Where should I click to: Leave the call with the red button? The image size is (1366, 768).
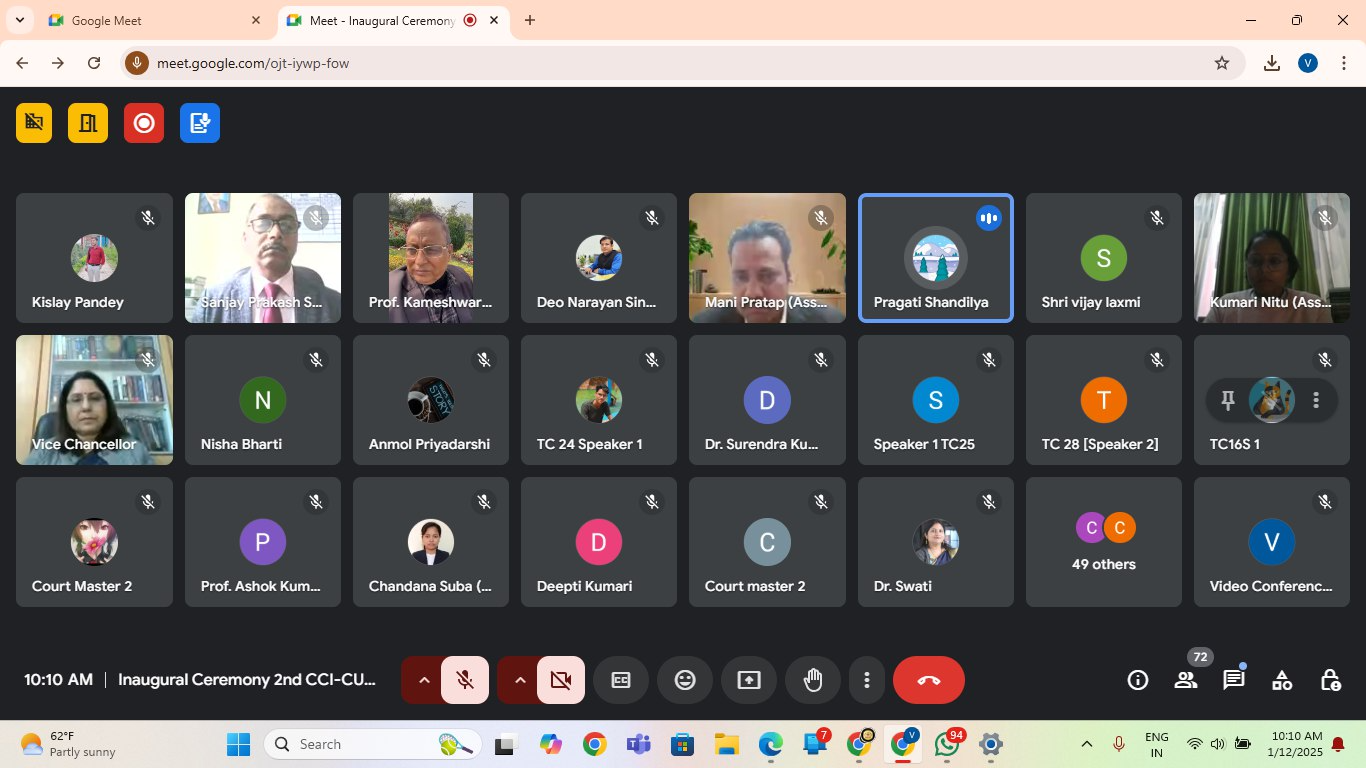tap(928, 680)
